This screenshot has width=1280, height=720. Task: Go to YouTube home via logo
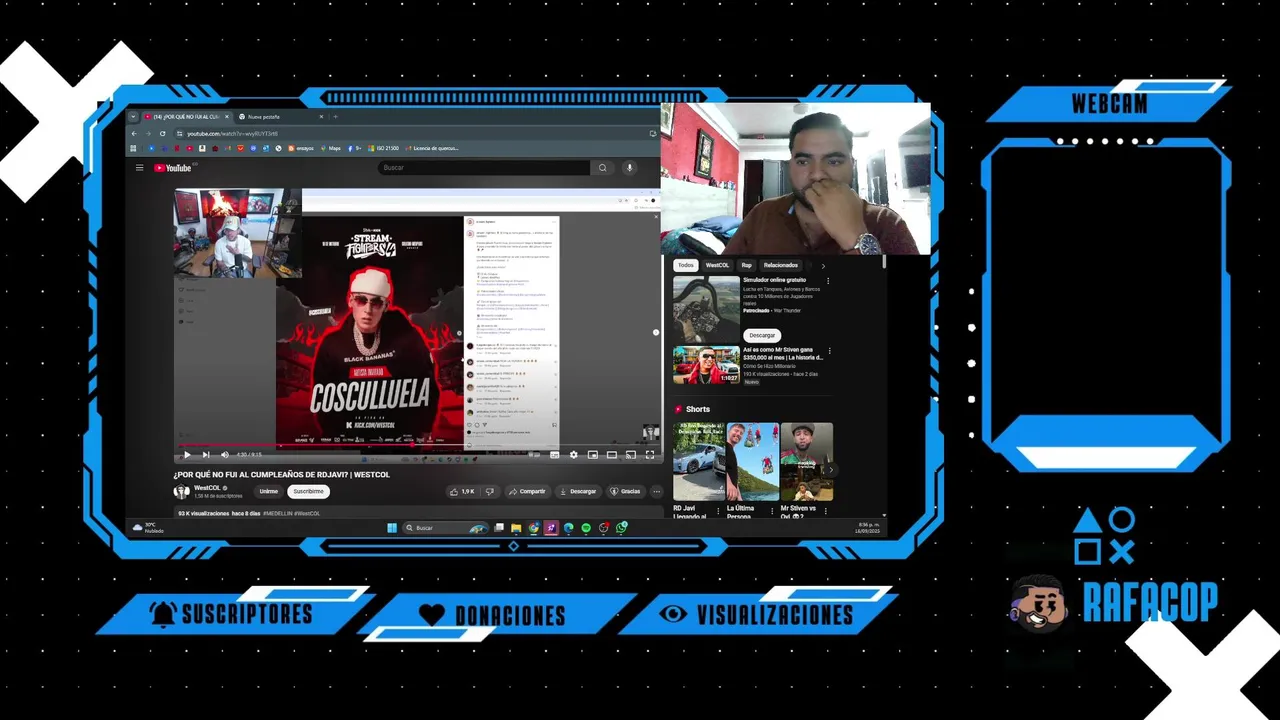[172, 168]
